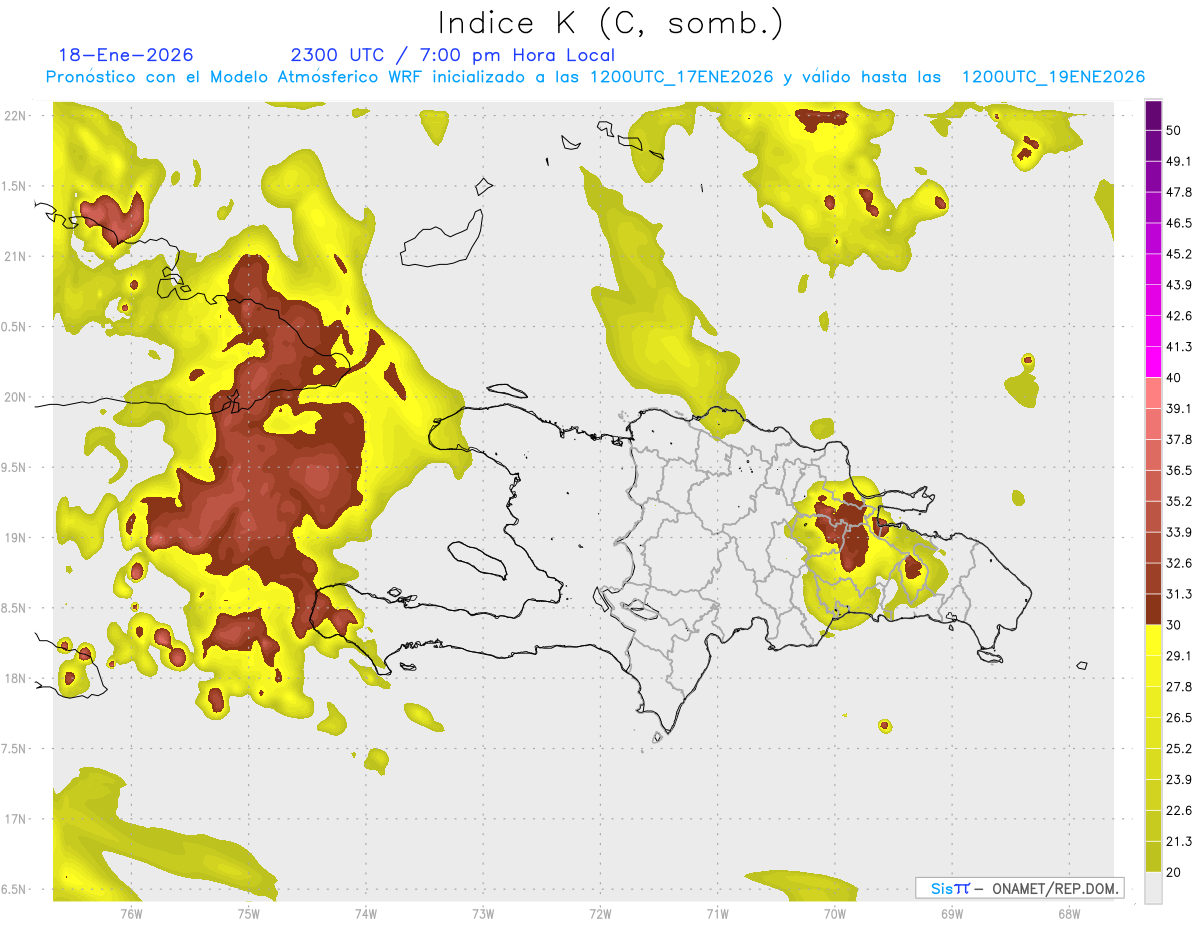Click the legend value "33.9"
This screenshot has width=1200, height=927.
(1179, 533)
